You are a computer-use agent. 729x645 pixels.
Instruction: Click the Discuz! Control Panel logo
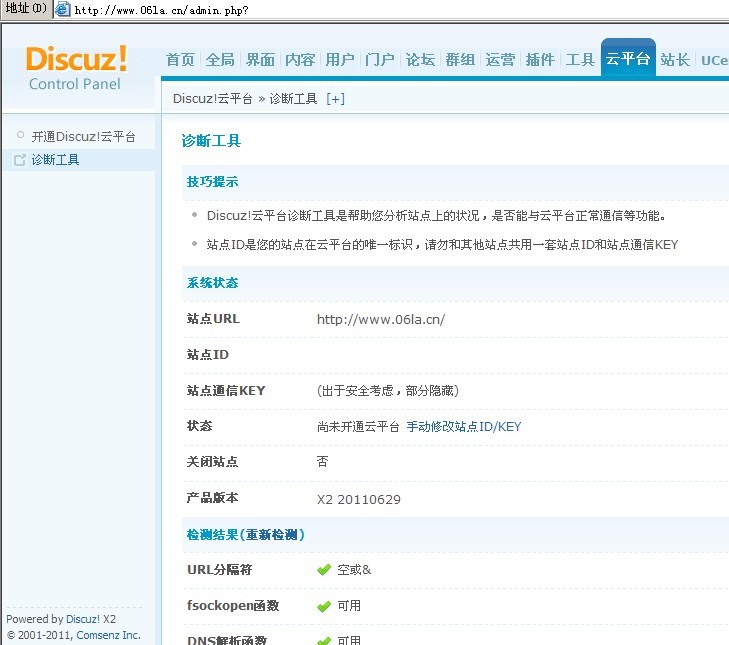pyautogui.click(x=77, y=67)
